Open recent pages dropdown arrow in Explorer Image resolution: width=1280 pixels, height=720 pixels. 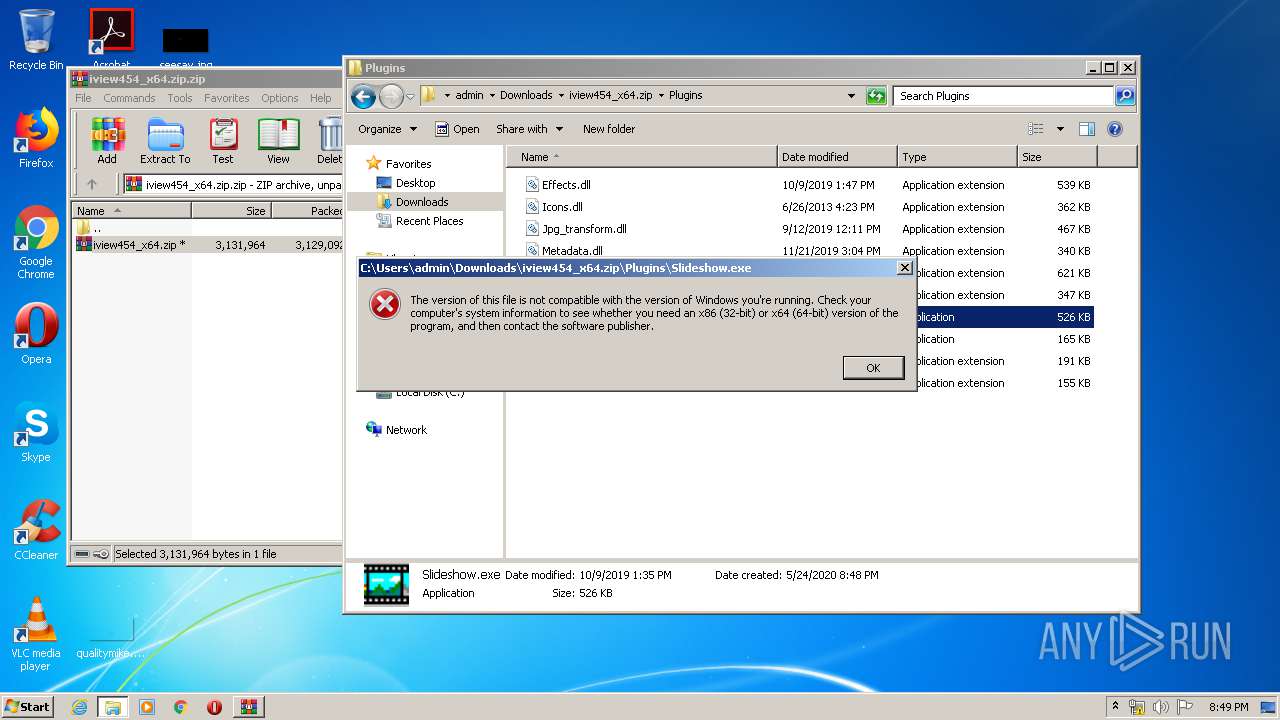pyautogui.click(x=410, y=97)
